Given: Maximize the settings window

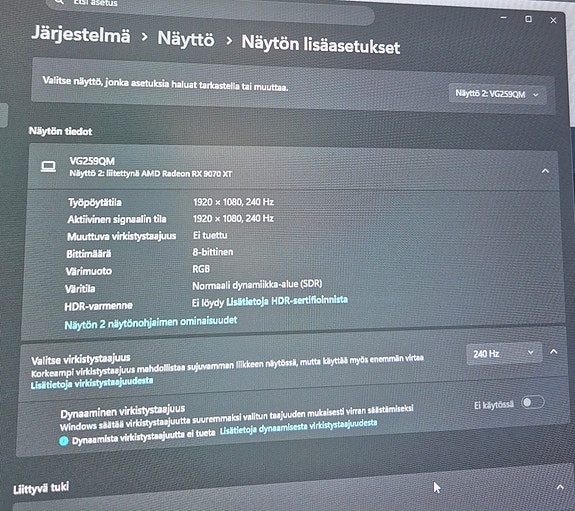Looking at the screenshot, I should tap(528, 19).
